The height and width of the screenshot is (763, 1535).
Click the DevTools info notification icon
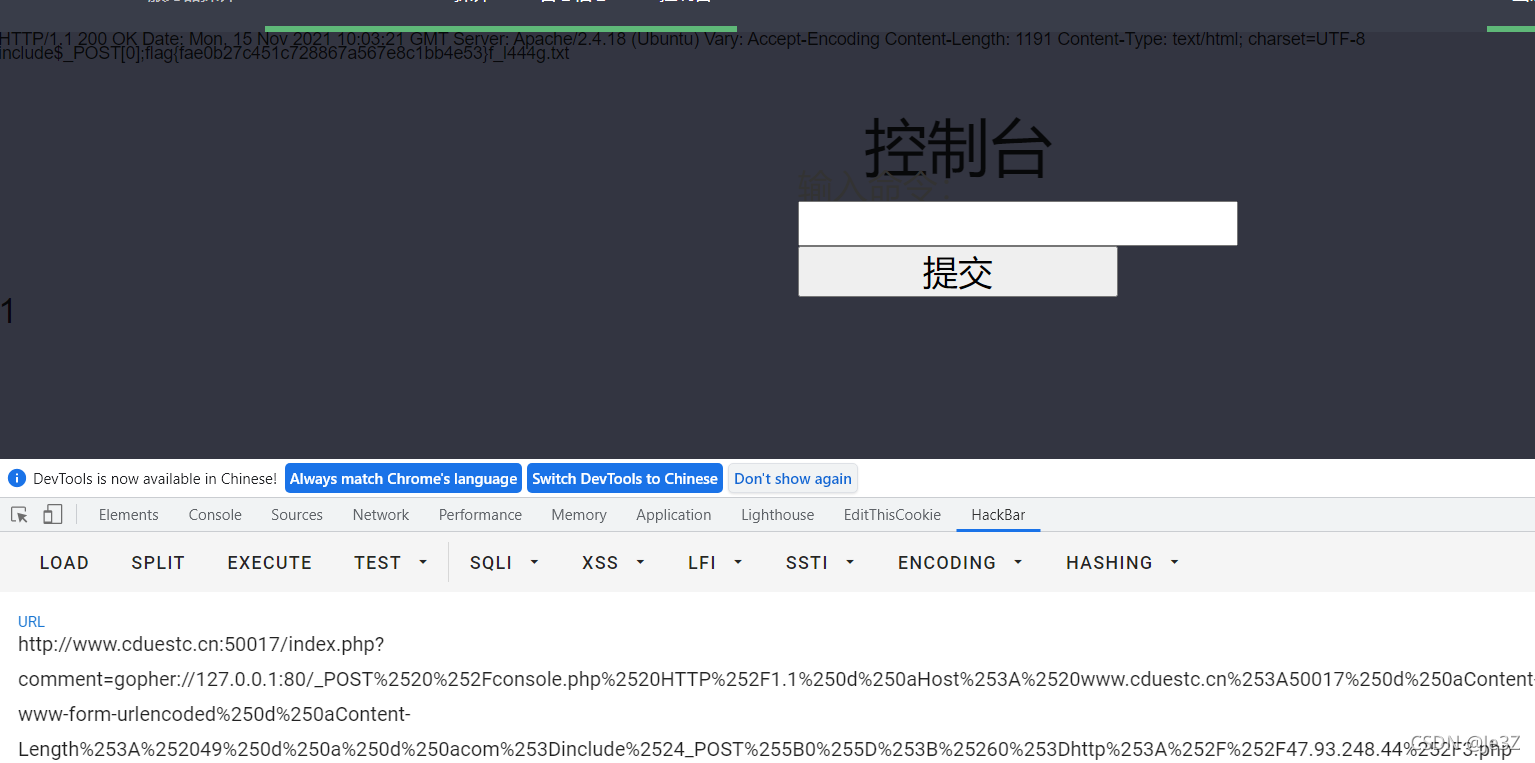coord(16,478)
